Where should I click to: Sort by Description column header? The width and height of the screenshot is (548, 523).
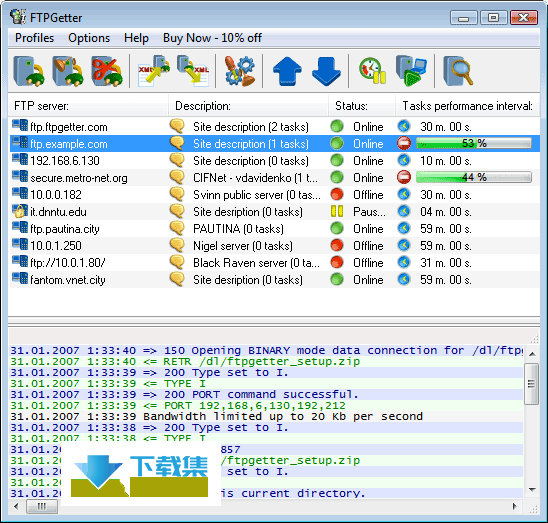coord(248,106)
